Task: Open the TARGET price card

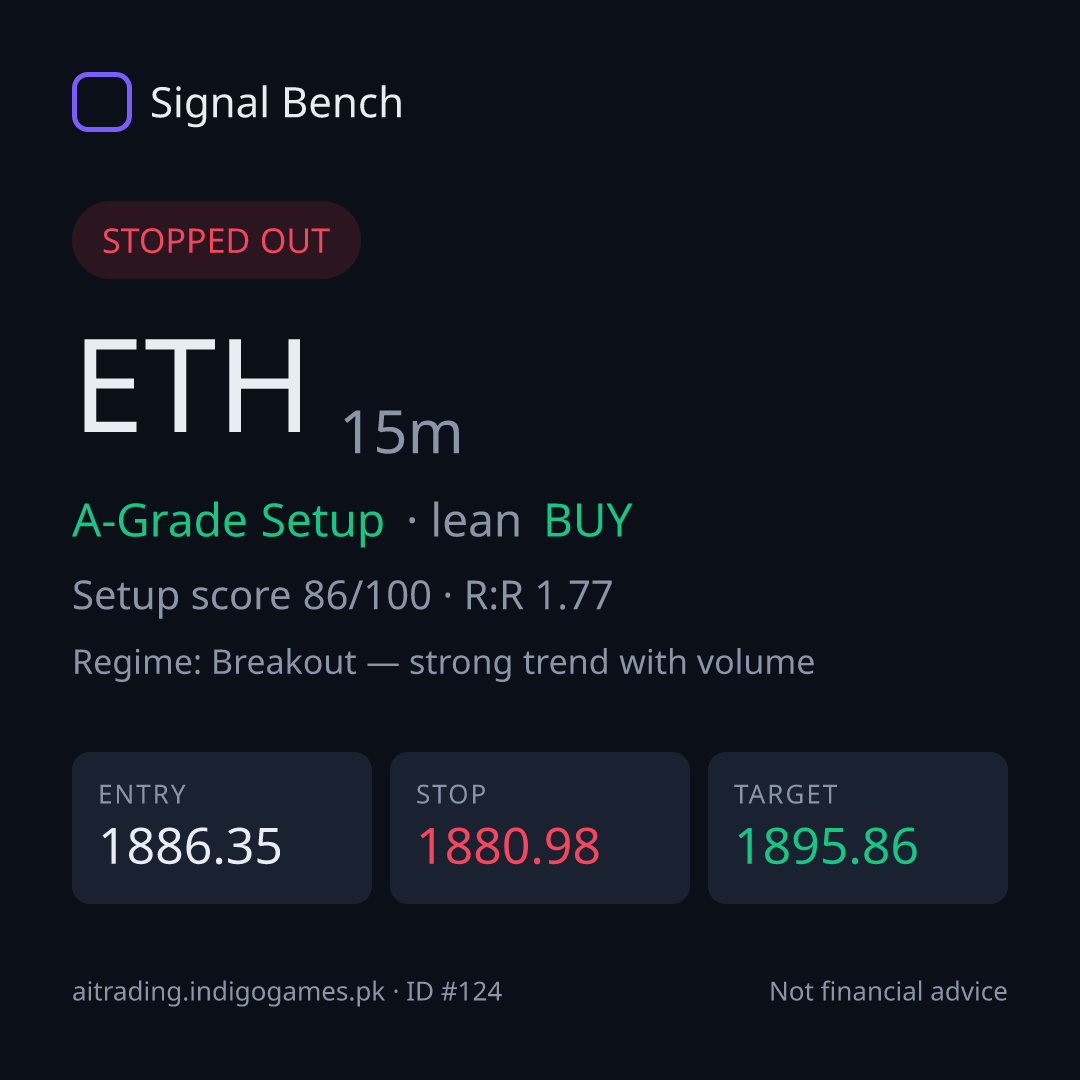Action: (858, 828)
